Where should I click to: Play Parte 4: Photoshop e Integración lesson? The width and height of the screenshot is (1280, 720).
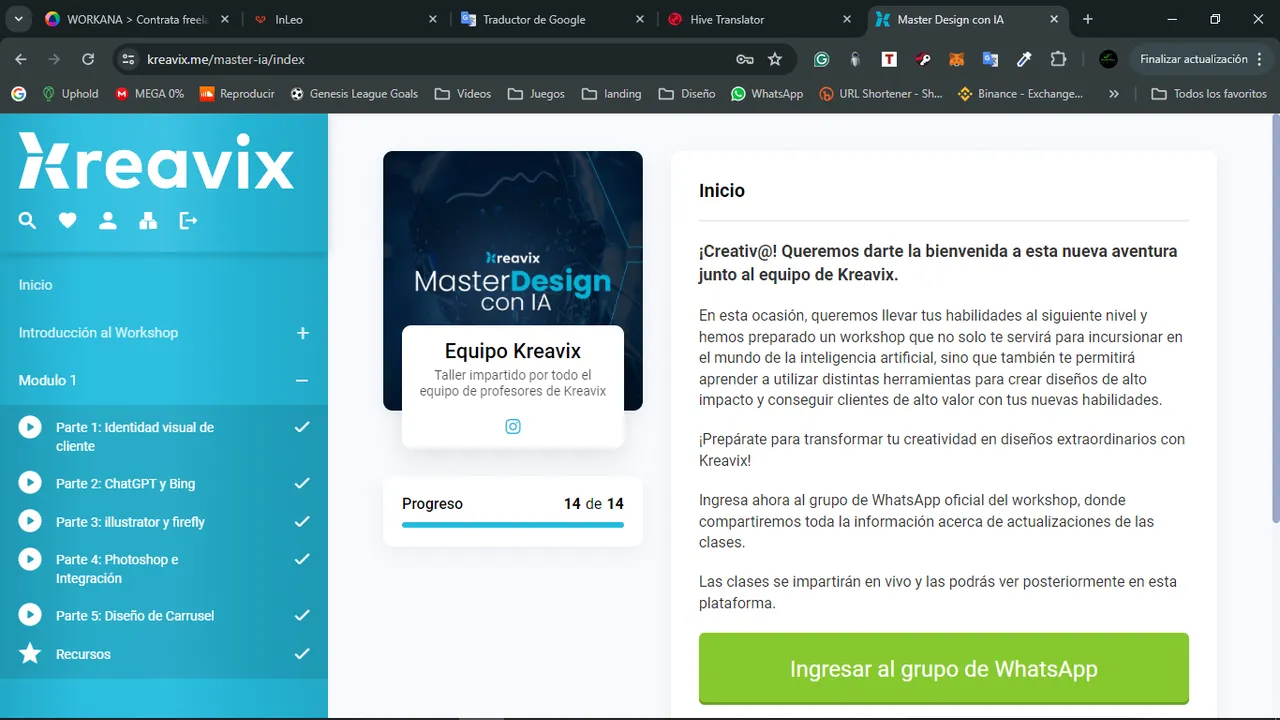[30, 559]
